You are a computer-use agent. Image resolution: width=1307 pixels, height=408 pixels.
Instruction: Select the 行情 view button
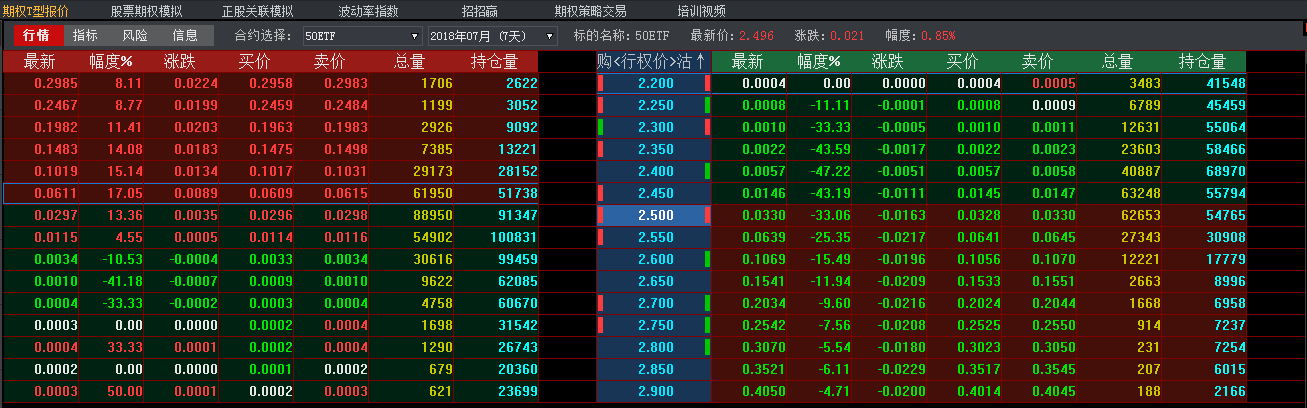point(36,35)
